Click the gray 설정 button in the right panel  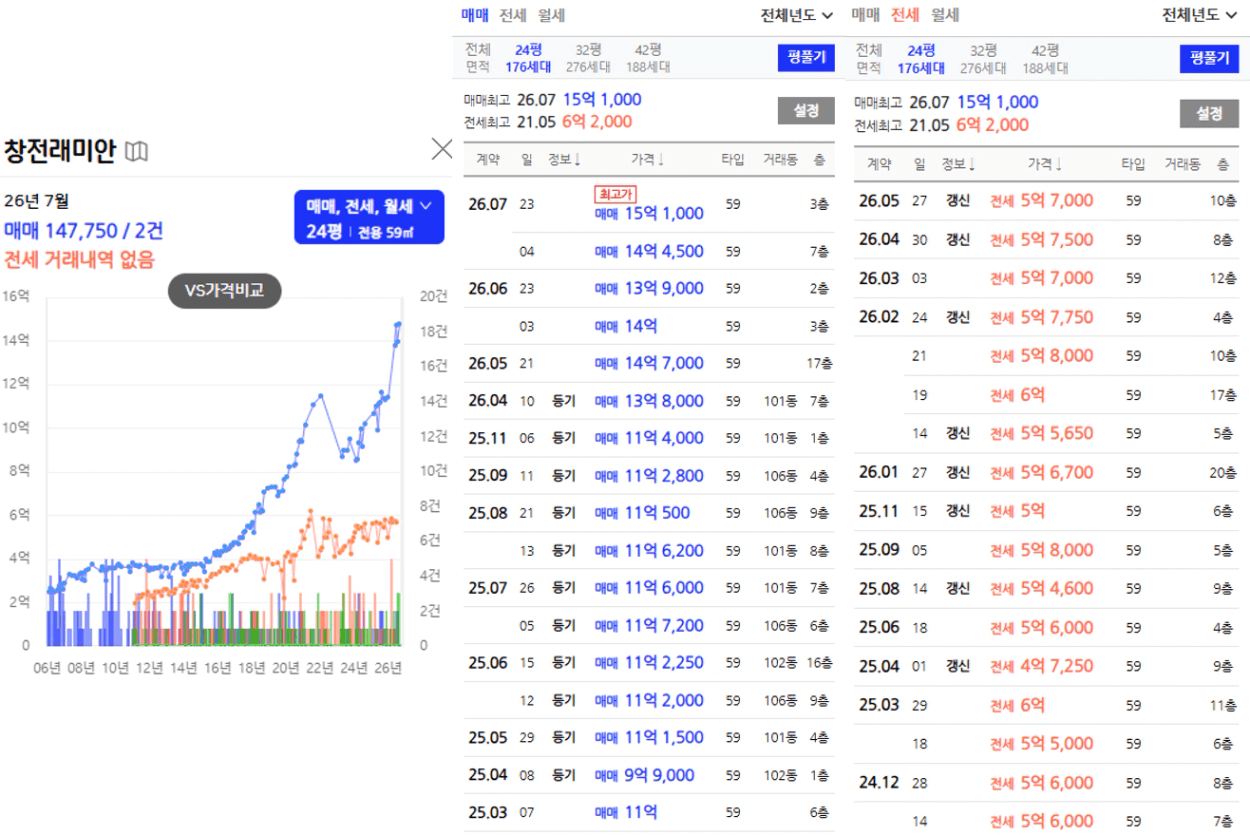[1208, 113]
